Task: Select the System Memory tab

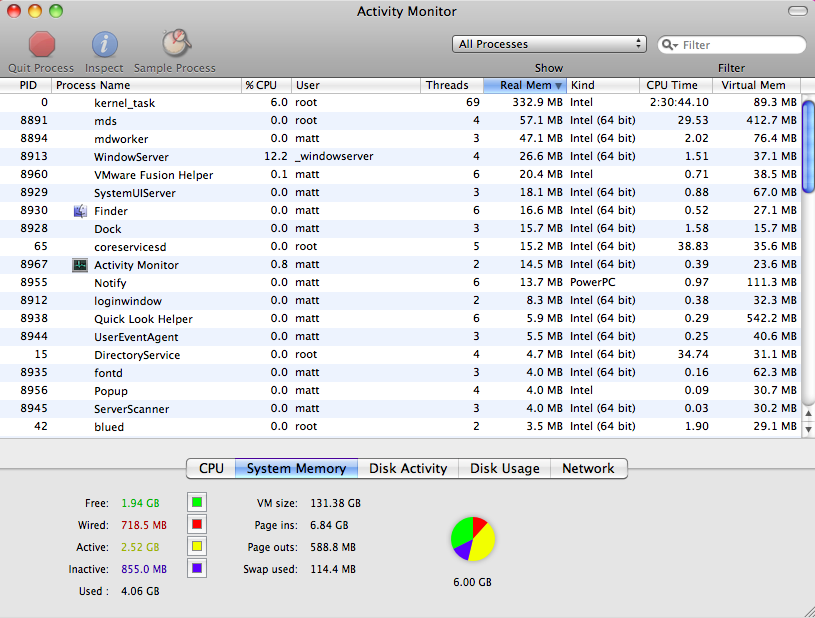Action: pos(296,468)
